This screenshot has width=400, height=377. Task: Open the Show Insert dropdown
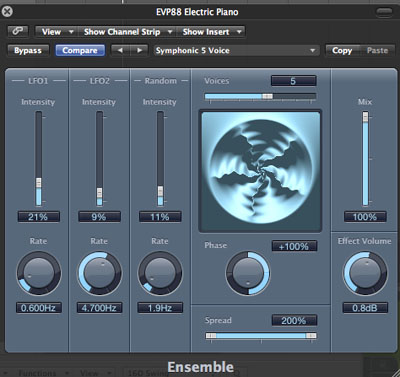[x=211, y=32]
